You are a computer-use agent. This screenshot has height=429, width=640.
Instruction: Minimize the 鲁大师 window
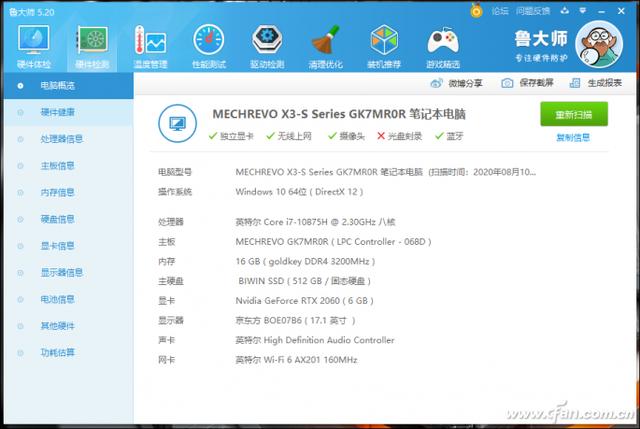point(601,11)
